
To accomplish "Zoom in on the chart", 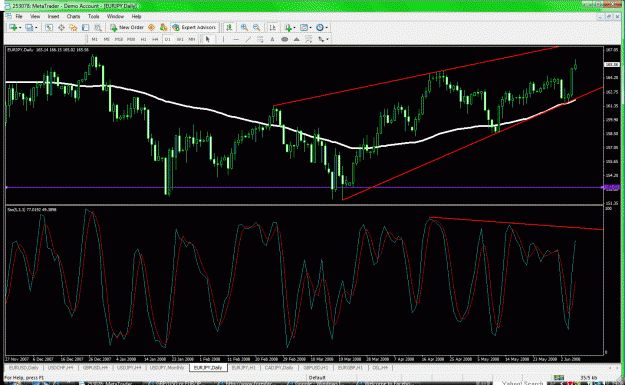I will tap(244, 28).
